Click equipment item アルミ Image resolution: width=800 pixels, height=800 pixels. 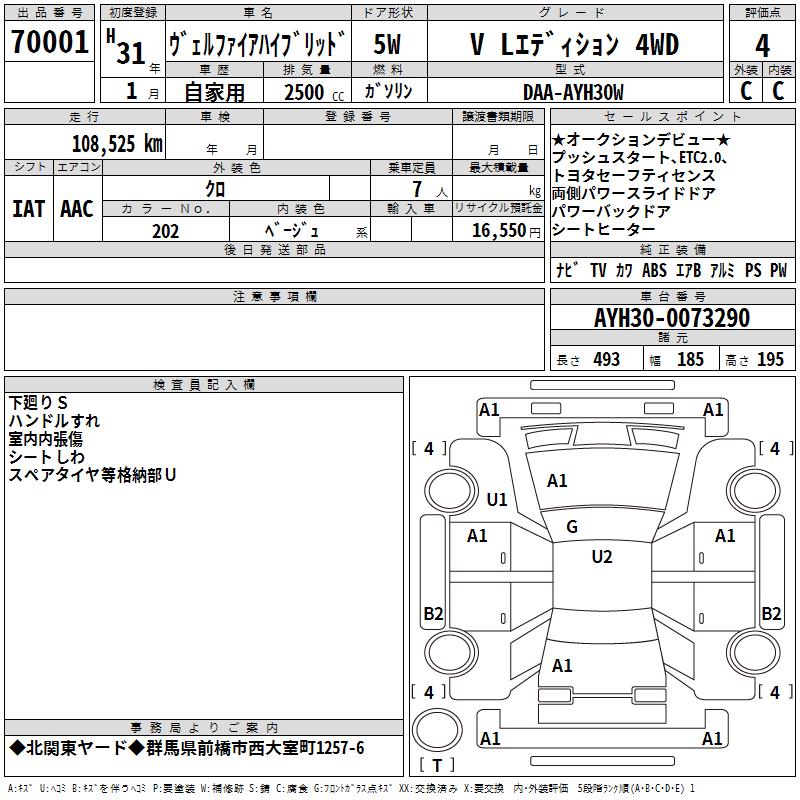tap(722, 270)
